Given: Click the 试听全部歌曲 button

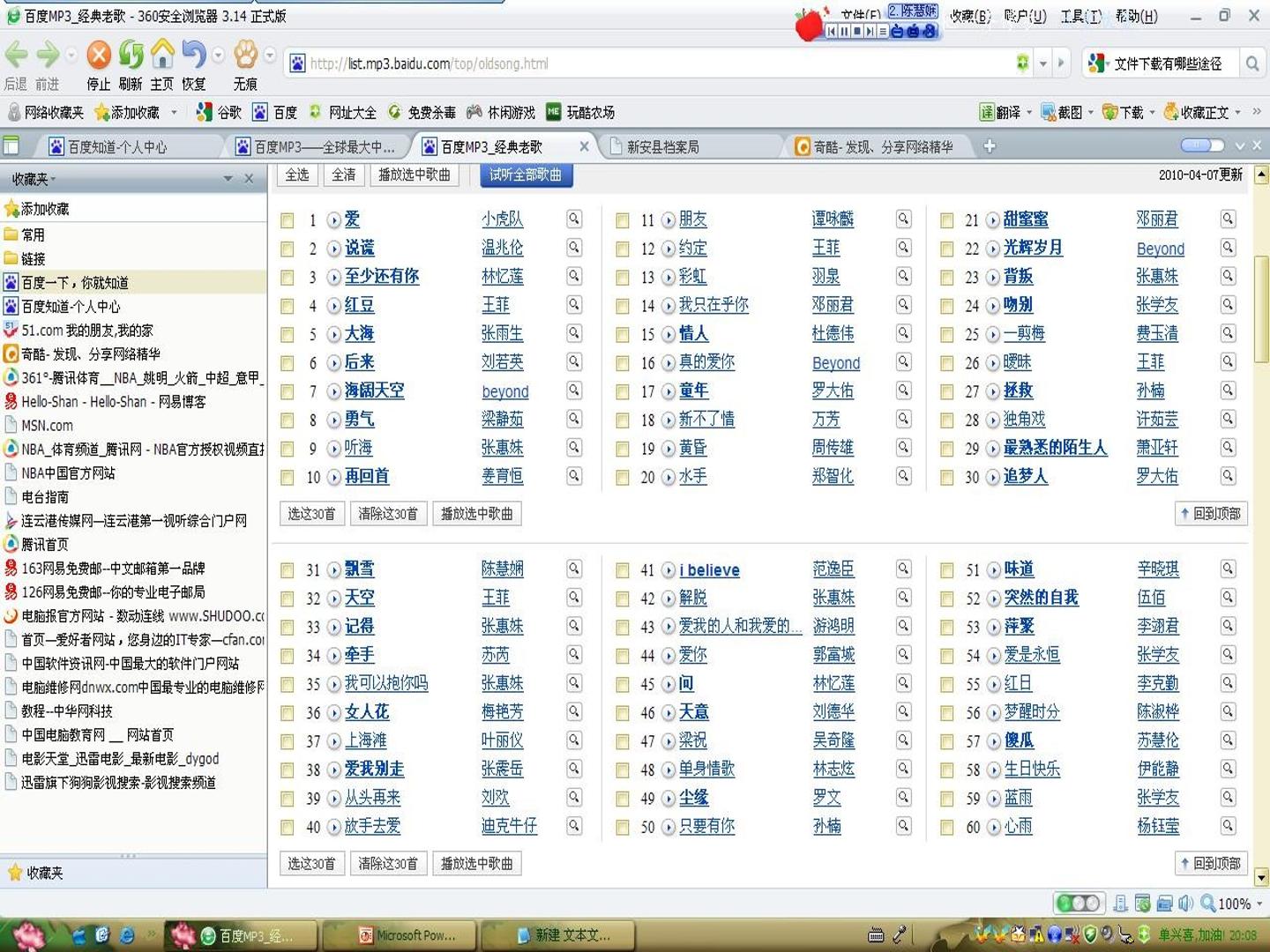Looking at the screenshot, I should coord(526,175).
